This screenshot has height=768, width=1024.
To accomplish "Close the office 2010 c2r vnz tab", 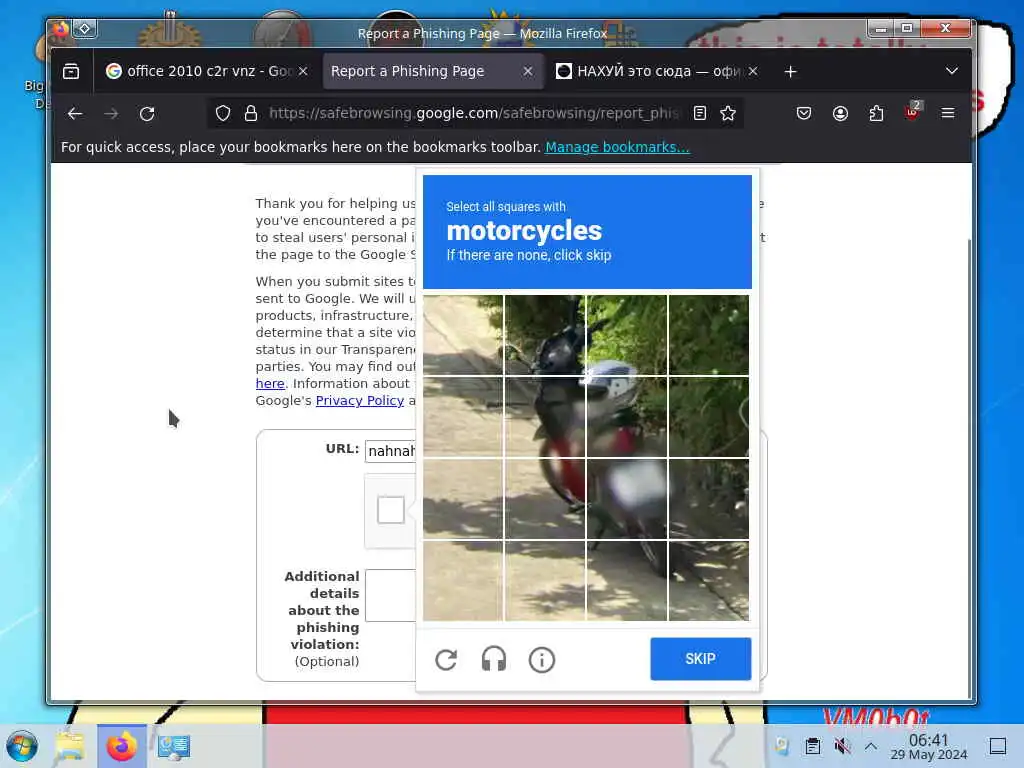I will click(x=303, y=71).
